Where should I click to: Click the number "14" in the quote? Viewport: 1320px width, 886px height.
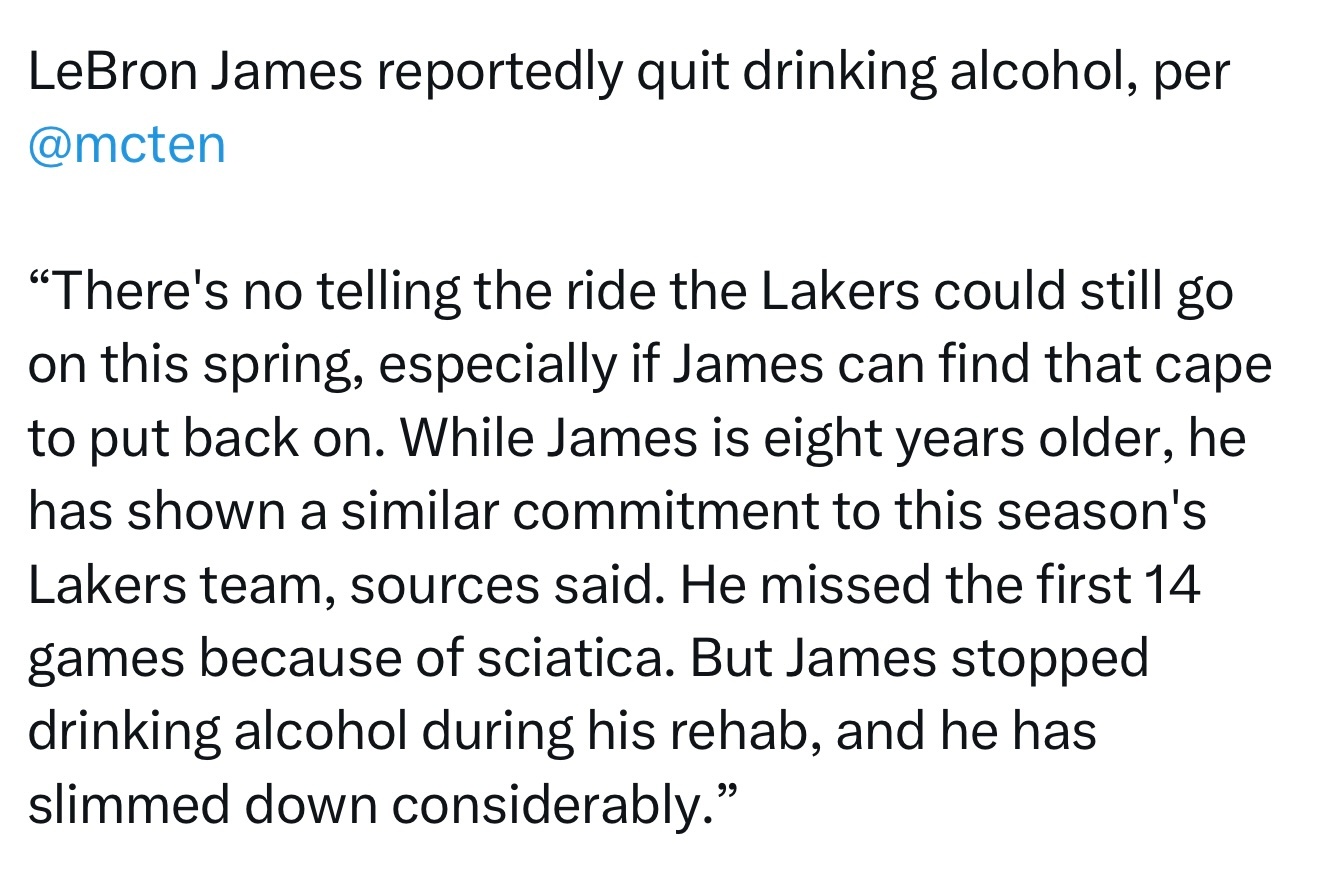pos(1170,585)
